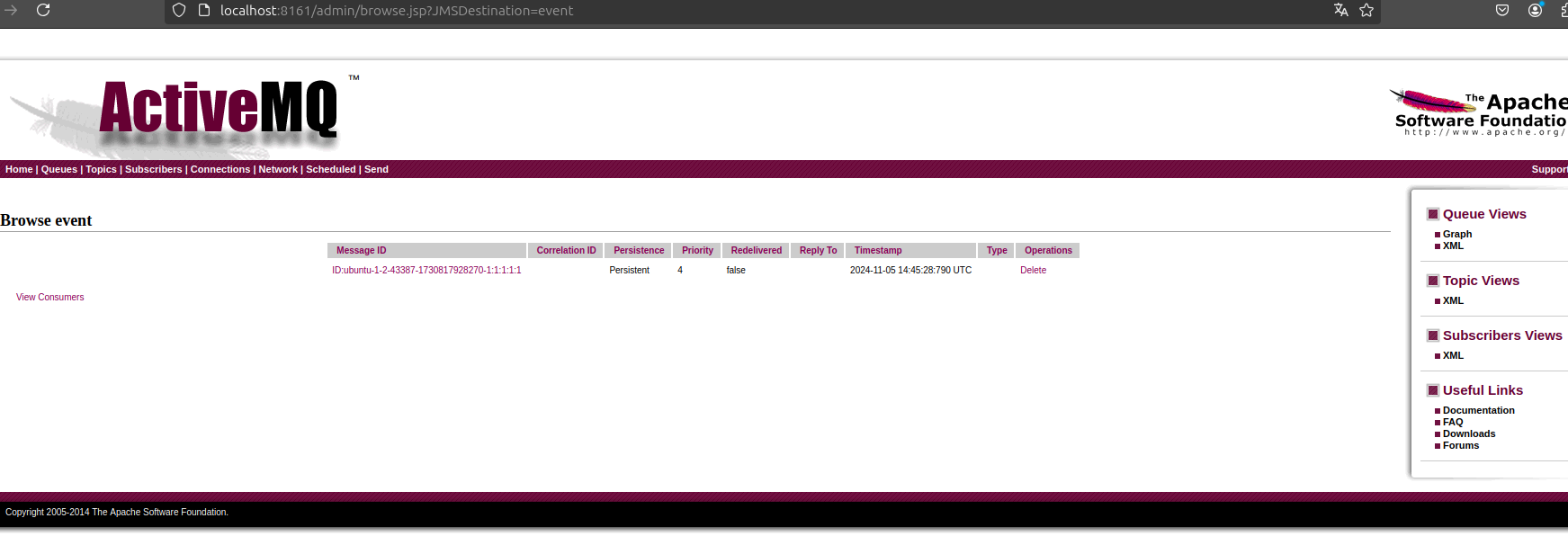Open the FAQ link
This screenshot has width=1568, height=545.
pos(1453,422)
